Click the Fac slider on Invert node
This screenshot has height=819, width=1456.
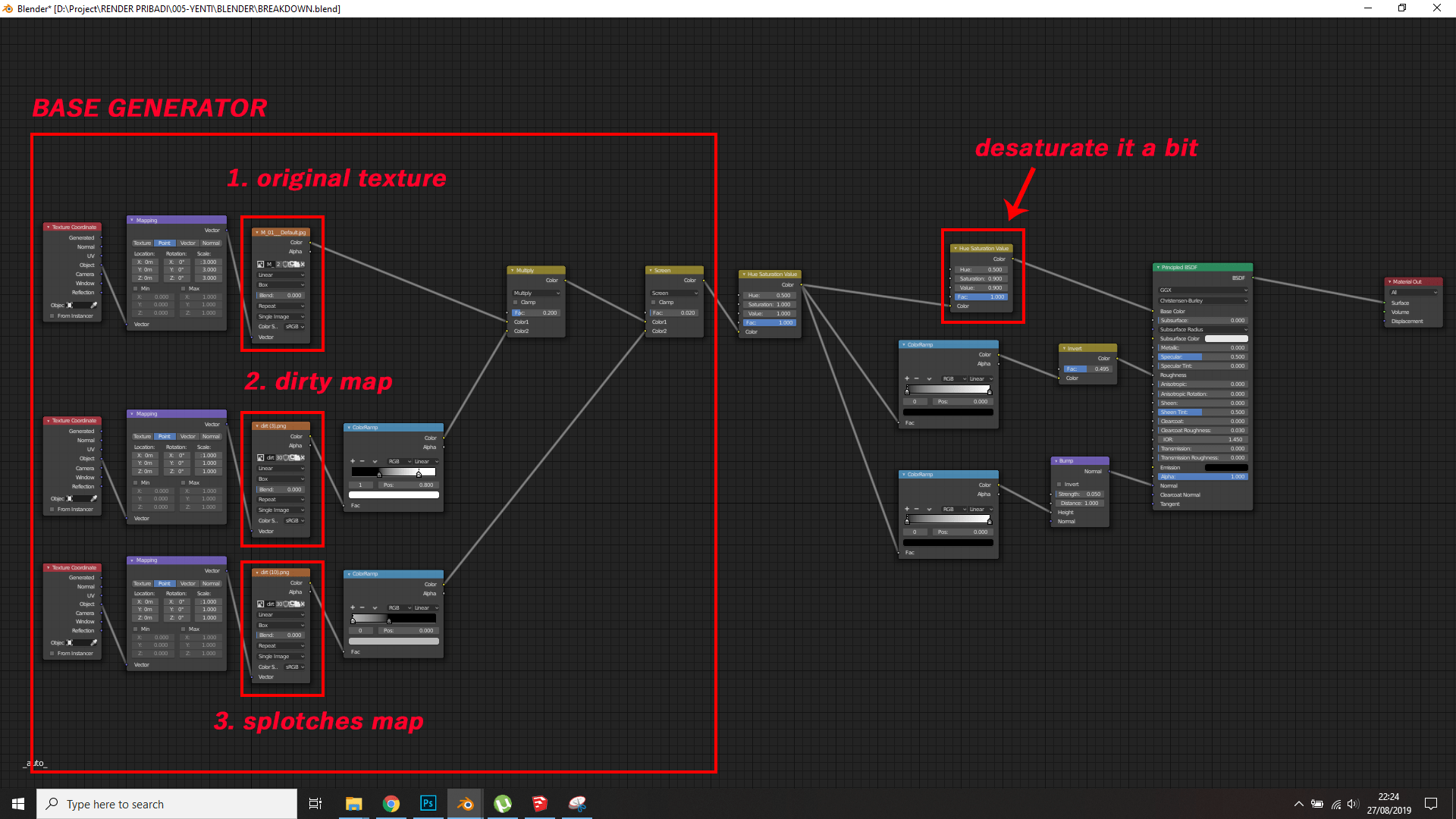click(x=1088, y=369)
